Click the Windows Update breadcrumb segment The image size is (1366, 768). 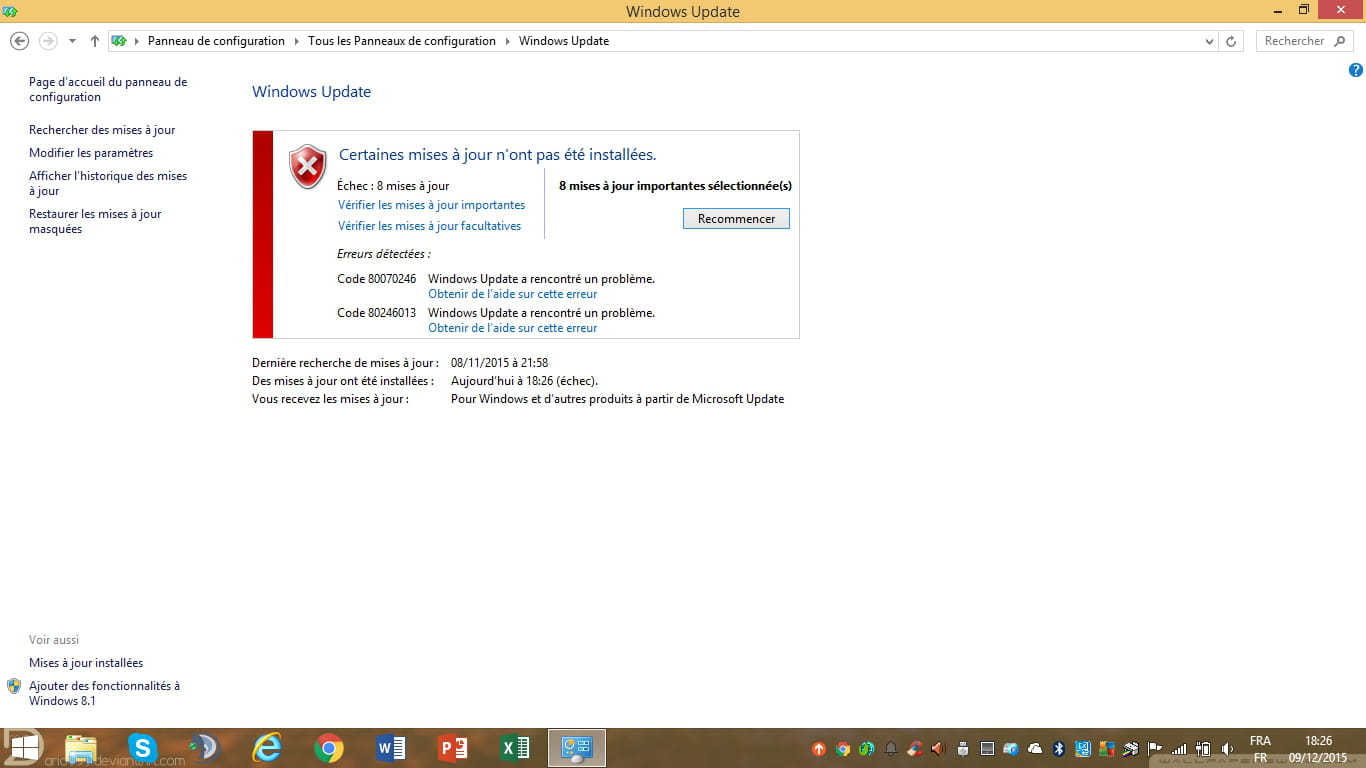[564, 41]
